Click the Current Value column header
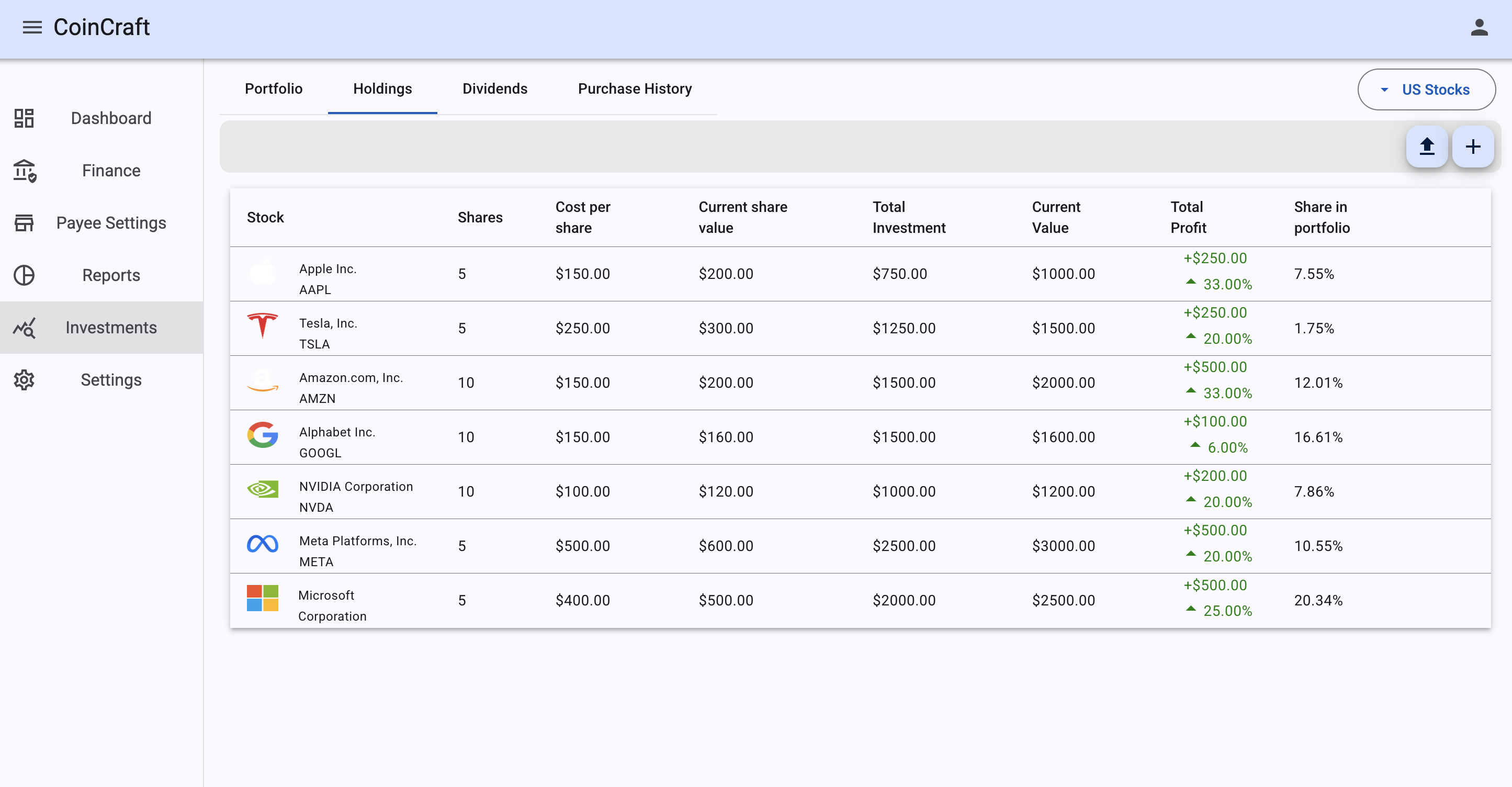The width and height of the screenshot is (1512, 787). 1056,217
